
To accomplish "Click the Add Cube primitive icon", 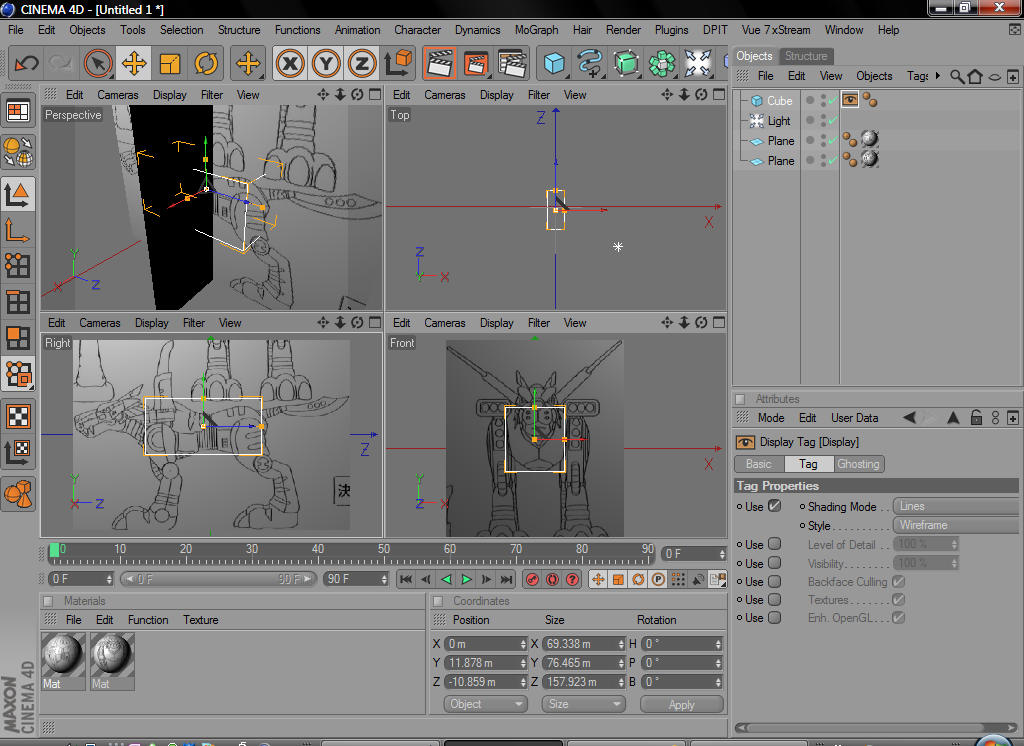I will [554, 64].
